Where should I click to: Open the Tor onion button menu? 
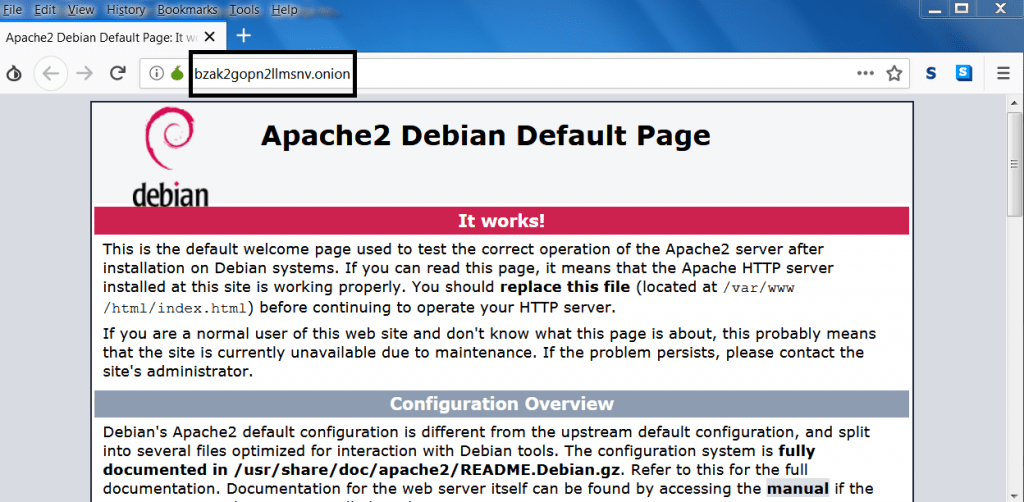click(13, 74)
